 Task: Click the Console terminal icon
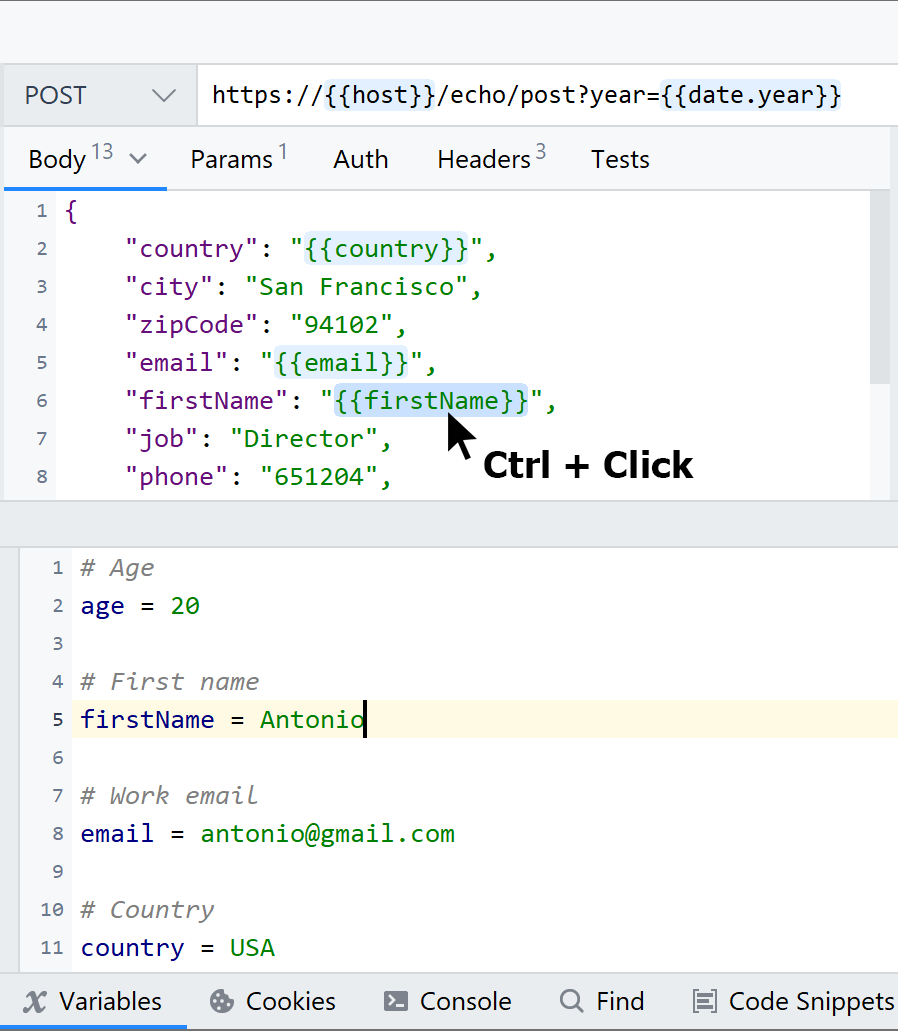[395, 1002]
